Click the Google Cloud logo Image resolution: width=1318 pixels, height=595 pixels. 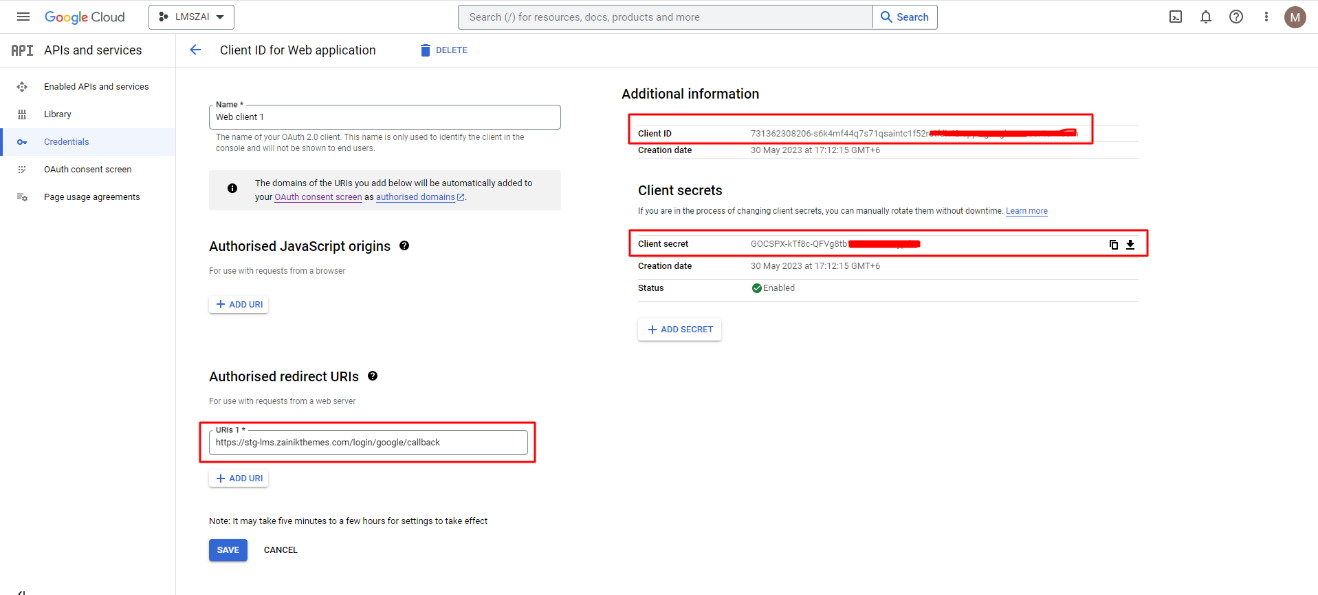pos(85,17)
